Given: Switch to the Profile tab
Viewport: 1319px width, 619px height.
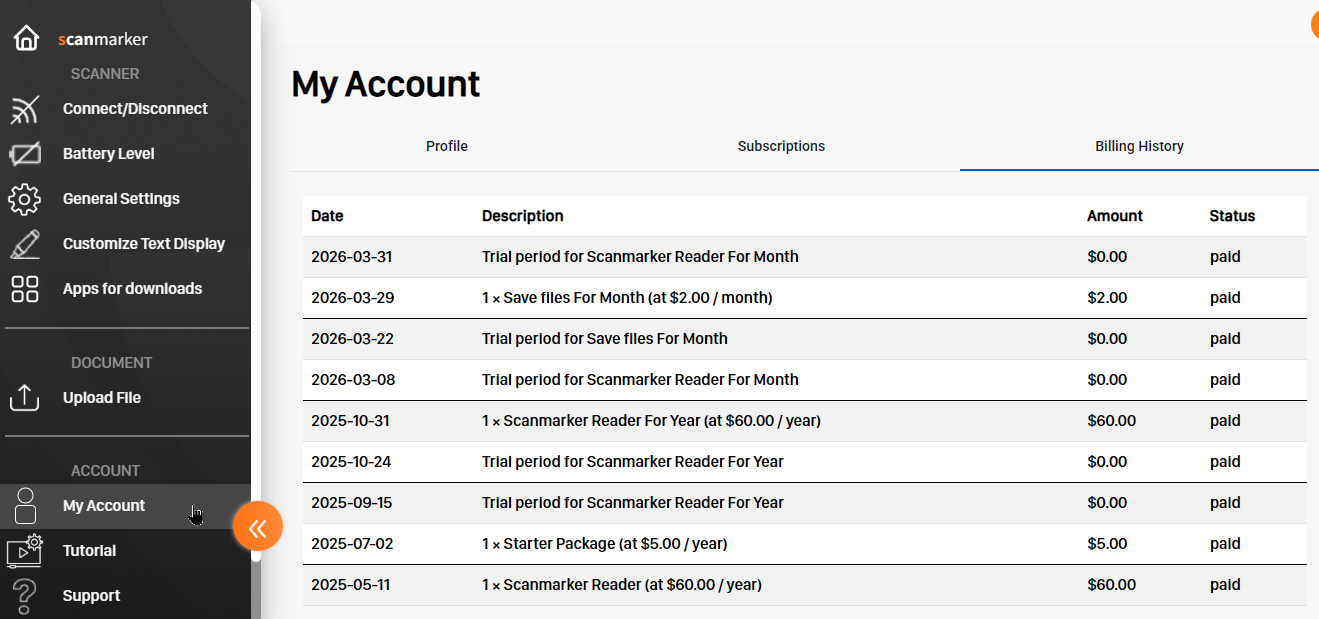Looking at the screenshot, I should [446, 146].
